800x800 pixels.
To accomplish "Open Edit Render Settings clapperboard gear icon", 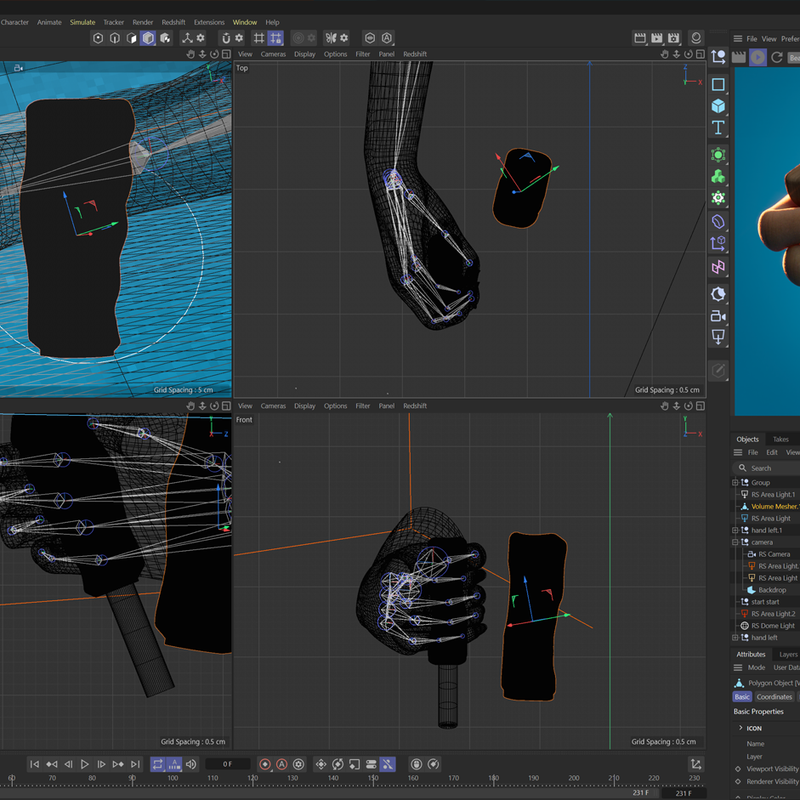I will 673,38.
